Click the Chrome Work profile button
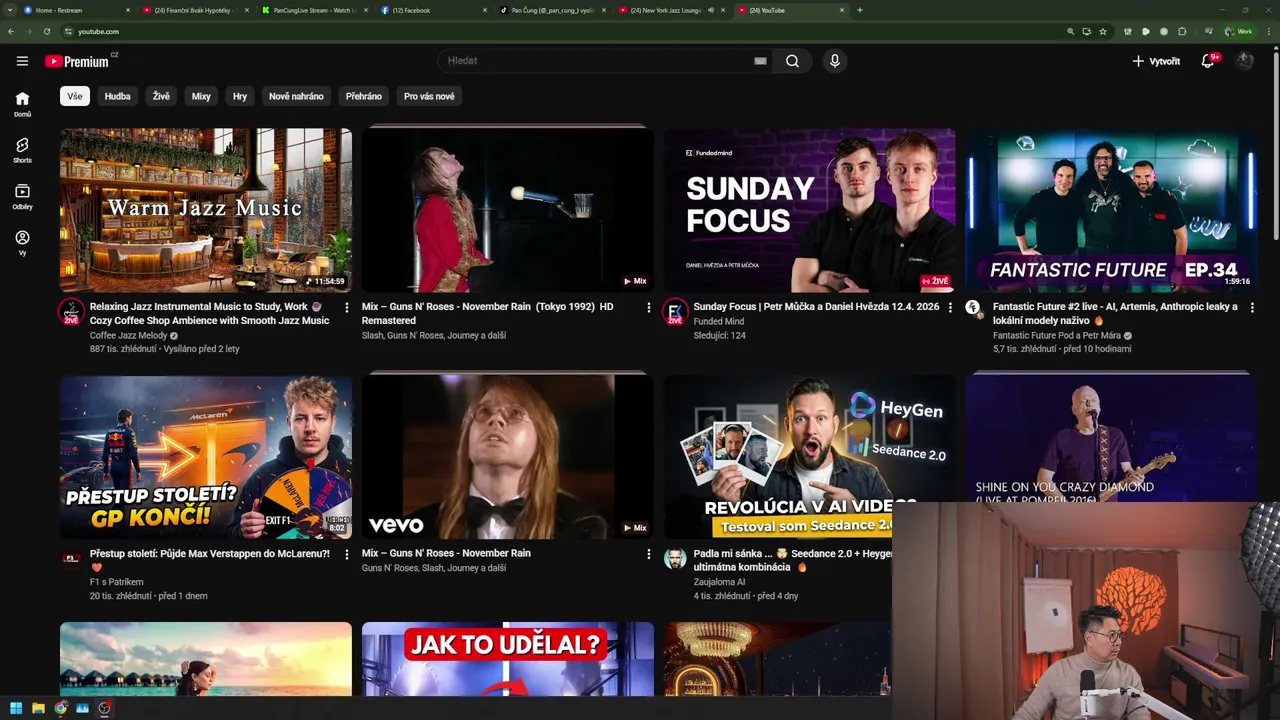Viewport: 1280px width, 720px height. click(1239, 31)
